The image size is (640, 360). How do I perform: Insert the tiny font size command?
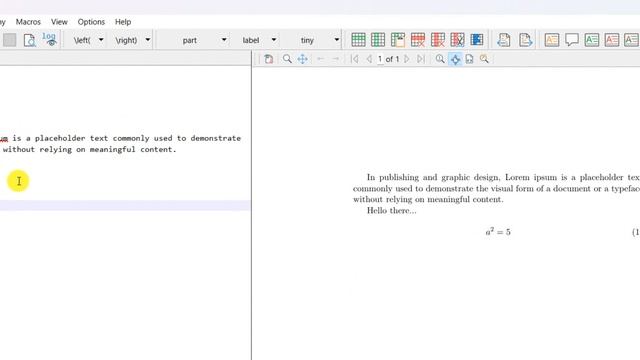[307, 40]
